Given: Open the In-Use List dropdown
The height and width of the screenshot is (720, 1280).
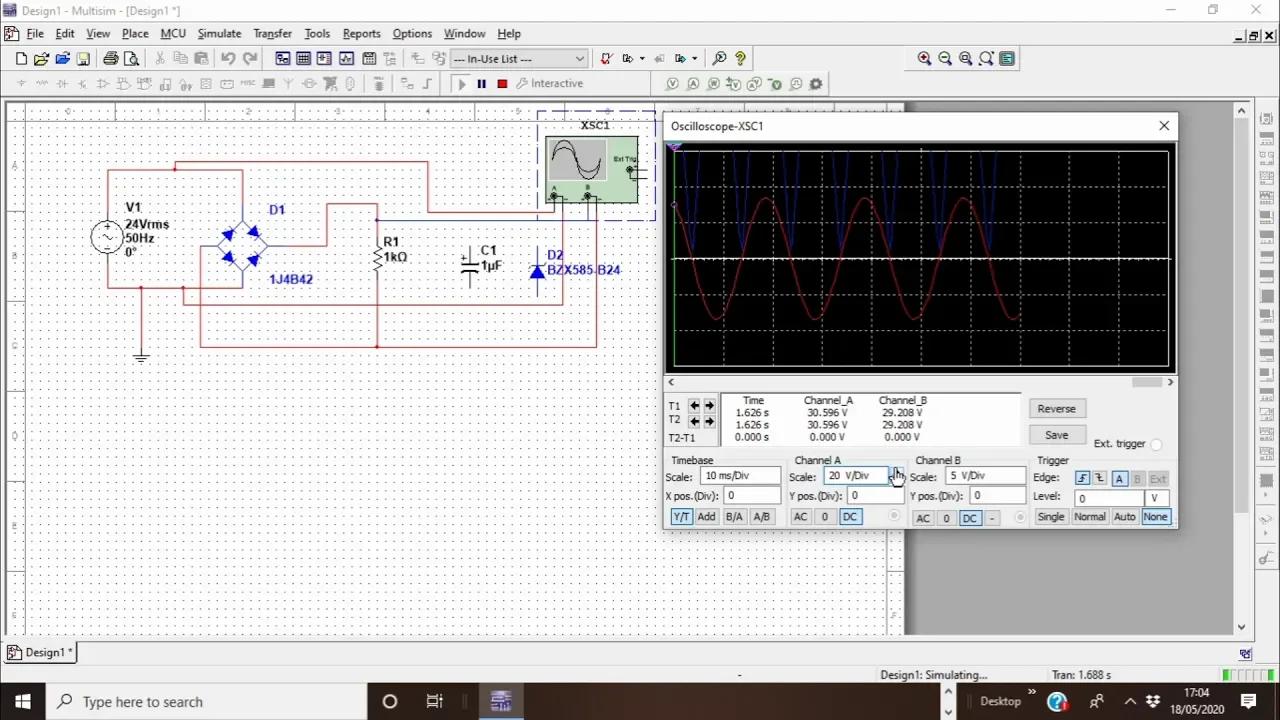Looking at the screenshot, I should coord(579,58).
